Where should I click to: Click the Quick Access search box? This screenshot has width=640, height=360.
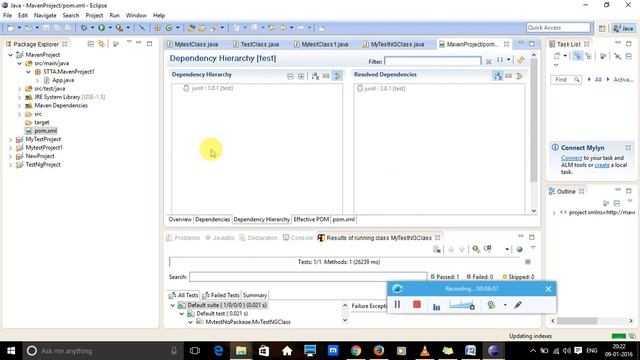coord(558,27)
